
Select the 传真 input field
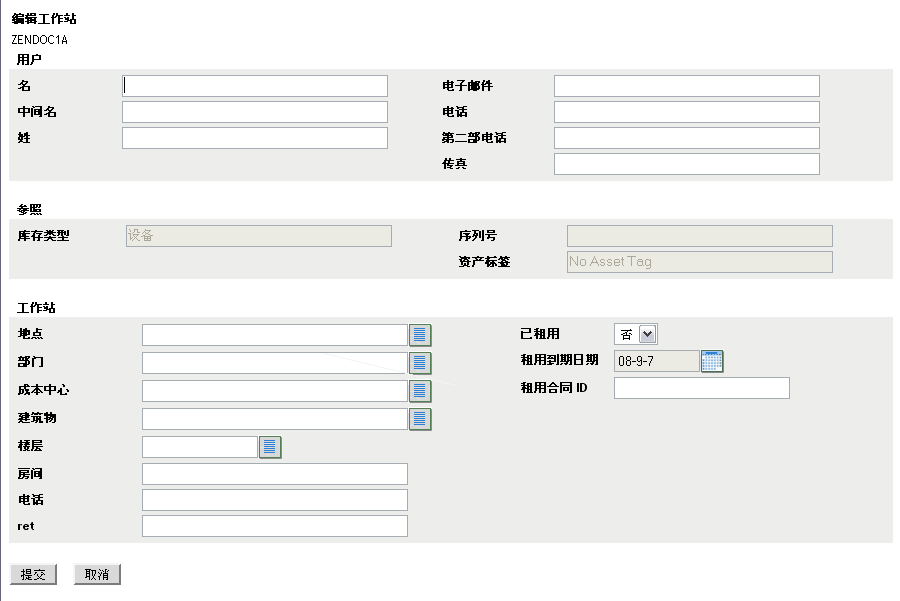pyautogui.click(x=686, y=164)
